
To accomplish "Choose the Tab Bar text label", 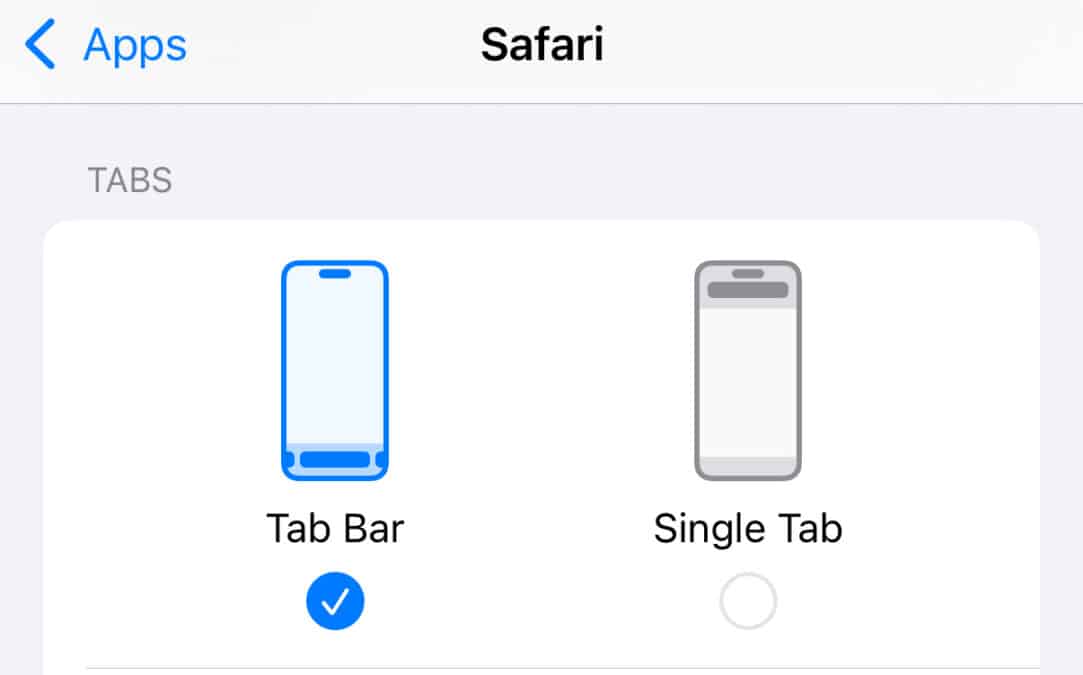I will (x=335, y=529).
